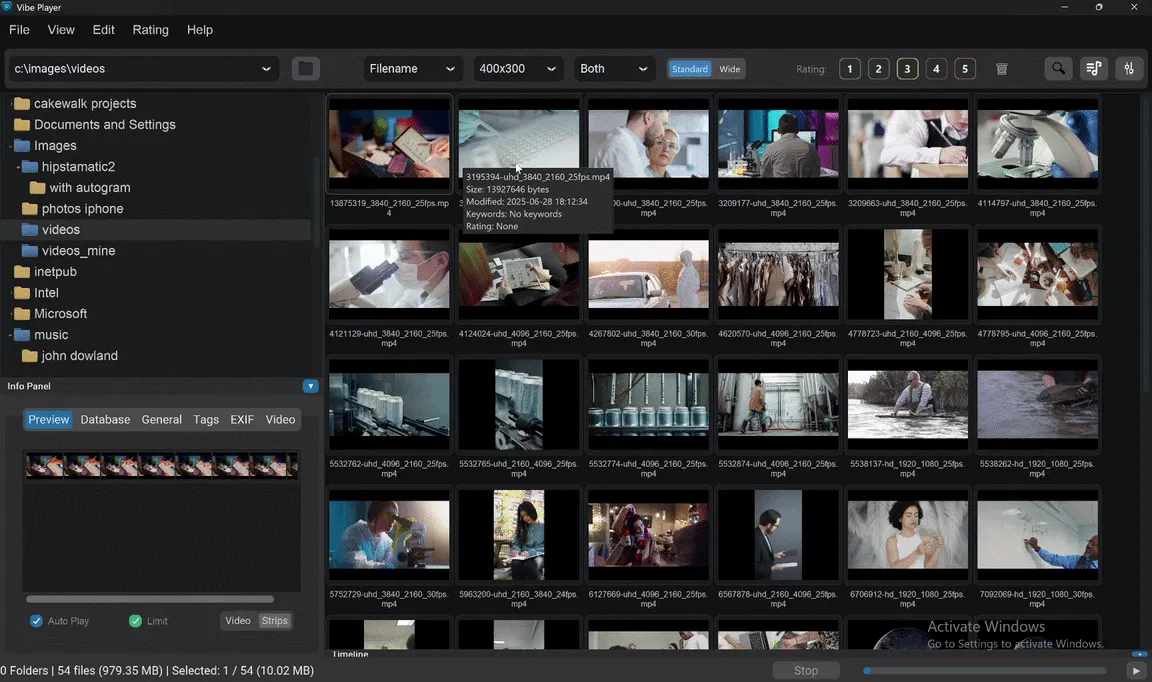Click the folder browse button next to path
1152x682 pixels.
(306, 68)
